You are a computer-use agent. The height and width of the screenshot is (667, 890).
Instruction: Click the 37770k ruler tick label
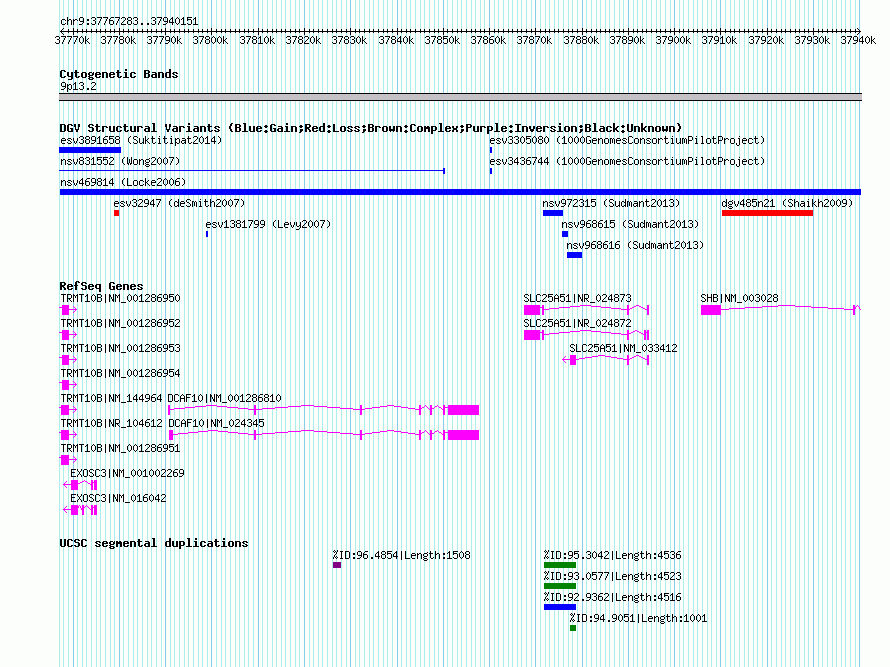click(72, 40)
